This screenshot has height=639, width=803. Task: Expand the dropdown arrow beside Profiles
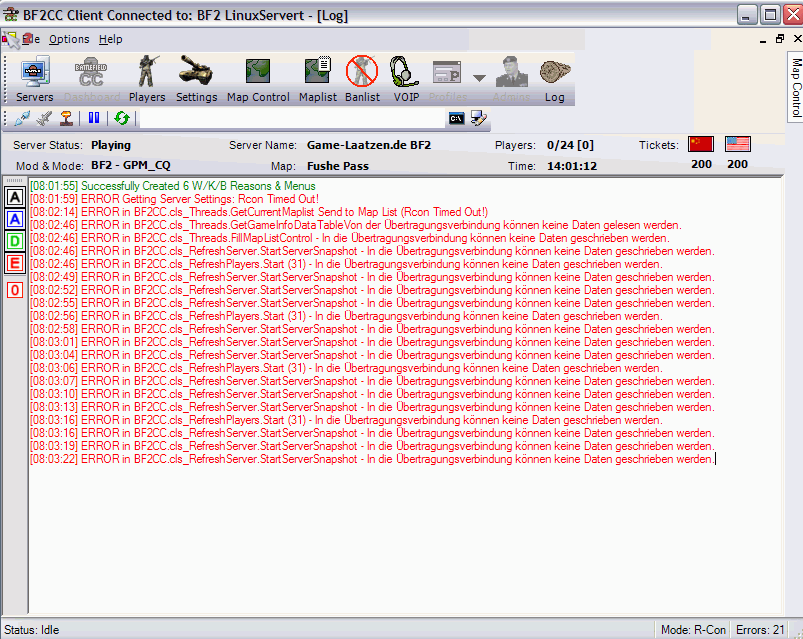(479, 78)
